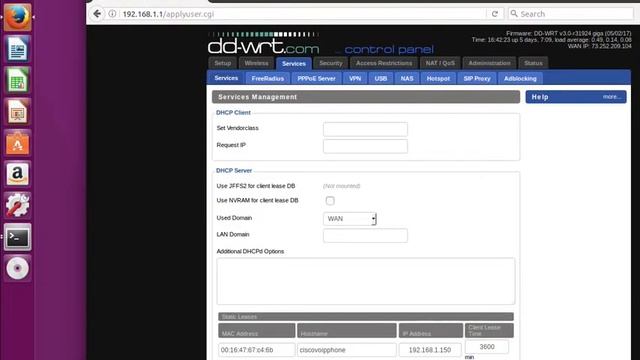Open the VPN sub-tab
The width and height of the screenshot is (640, 360).
355,78
